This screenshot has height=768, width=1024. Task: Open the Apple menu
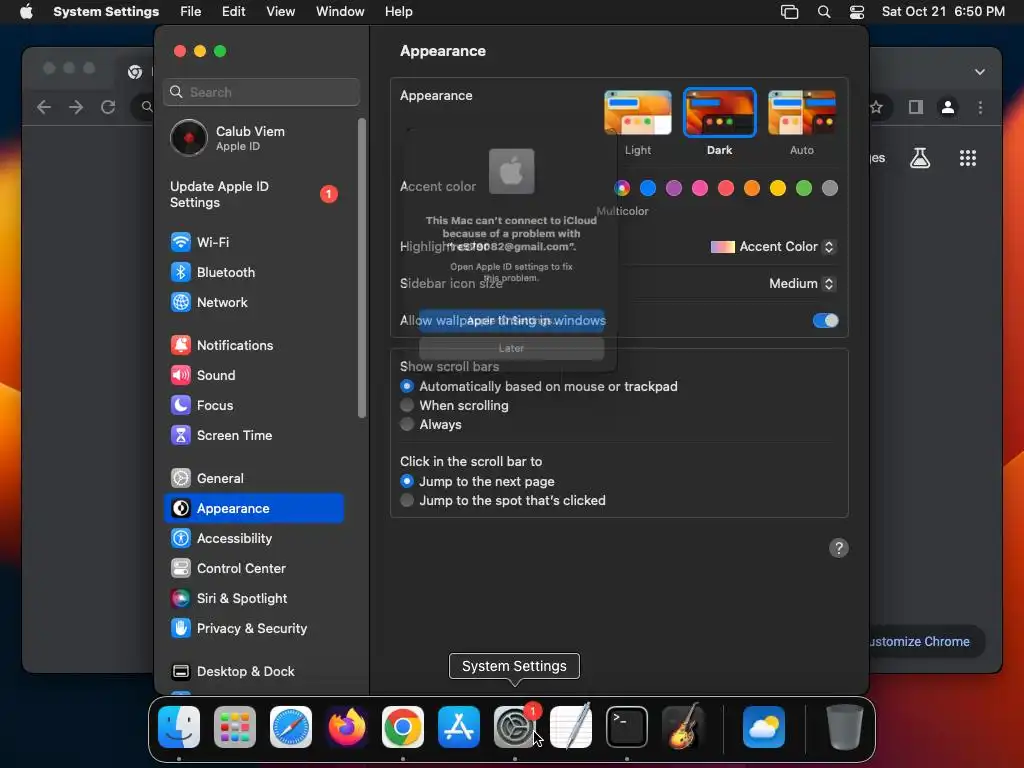tap(26, 12)
